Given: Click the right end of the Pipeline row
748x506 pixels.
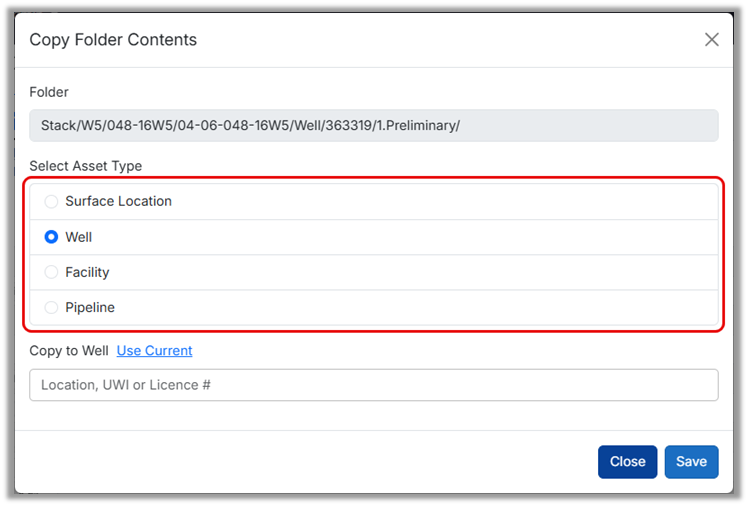Looking at the screenshot, I should [x=690, y=308].
